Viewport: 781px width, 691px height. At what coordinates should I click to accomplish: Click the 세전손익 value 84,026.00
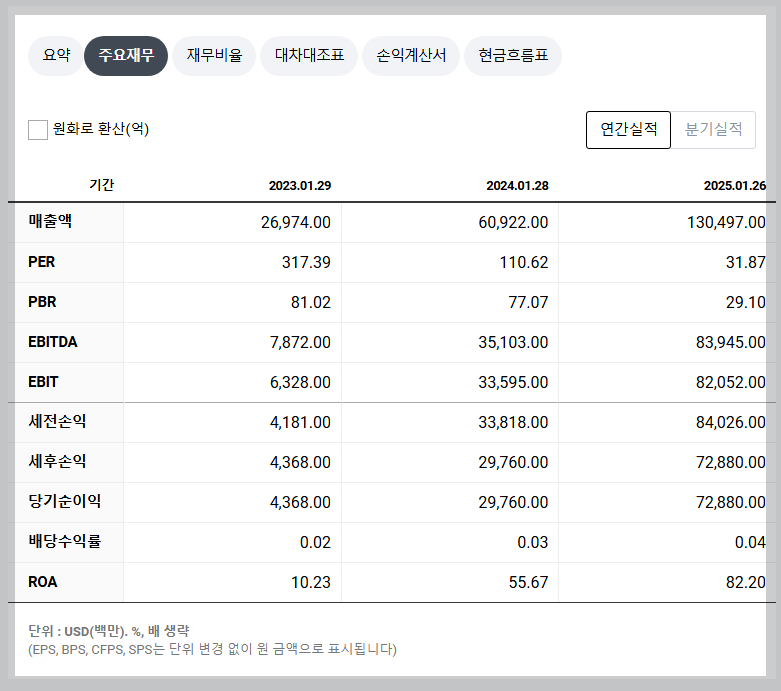pyautogui.click(x=731, y=422)
